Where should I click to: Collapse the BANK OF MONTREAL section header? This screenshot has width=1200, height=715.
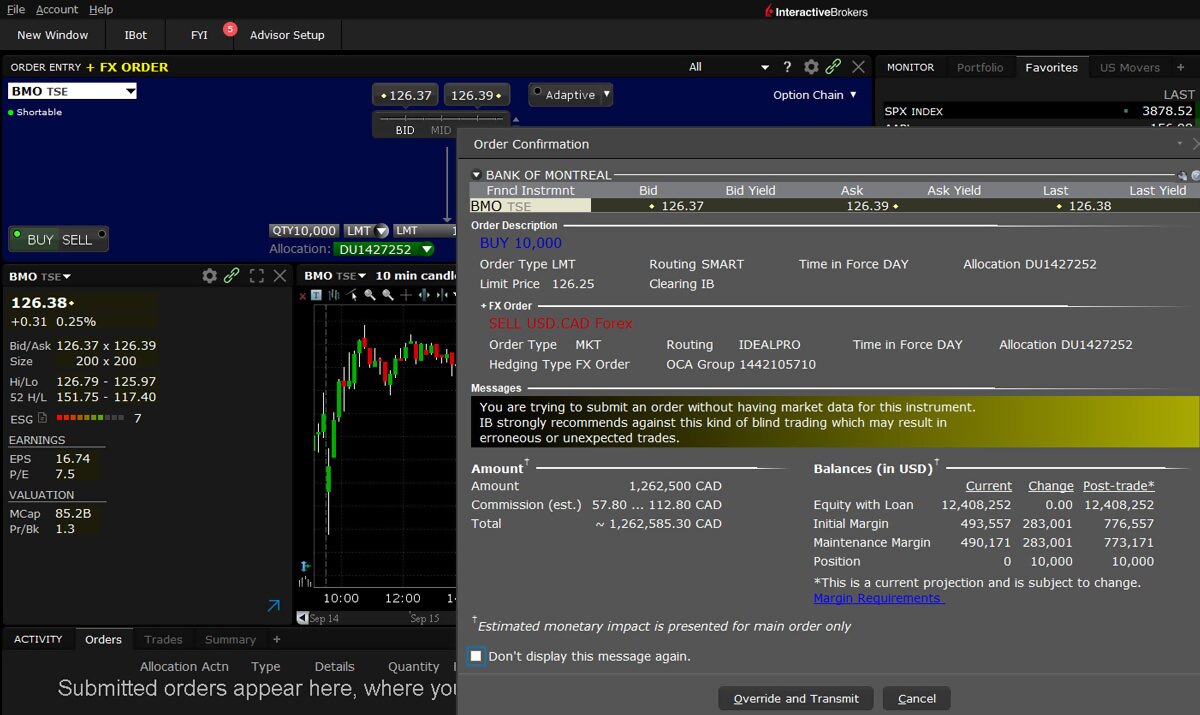475,174
